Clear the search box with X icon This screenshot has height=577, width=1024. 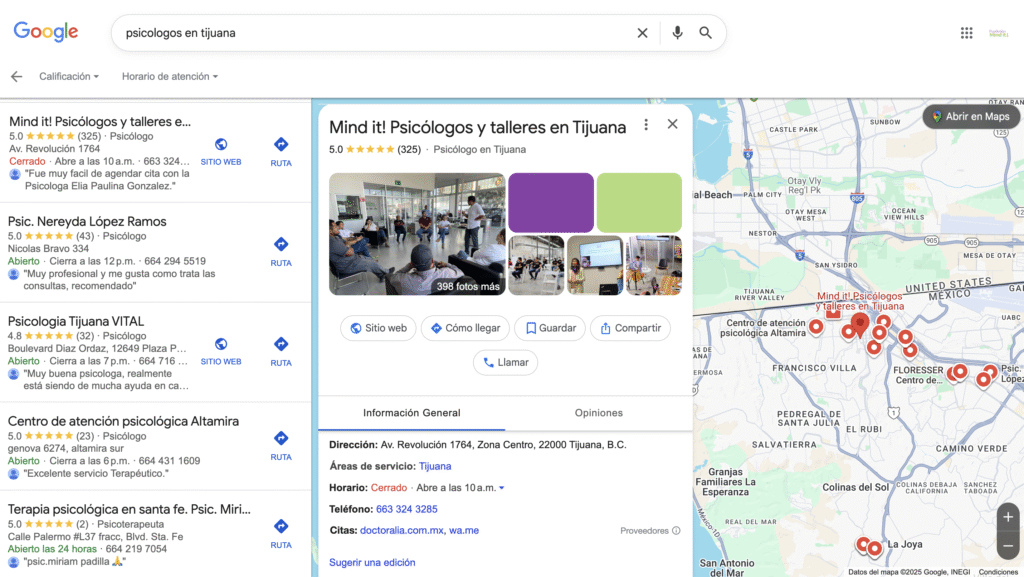pos(643,33)
